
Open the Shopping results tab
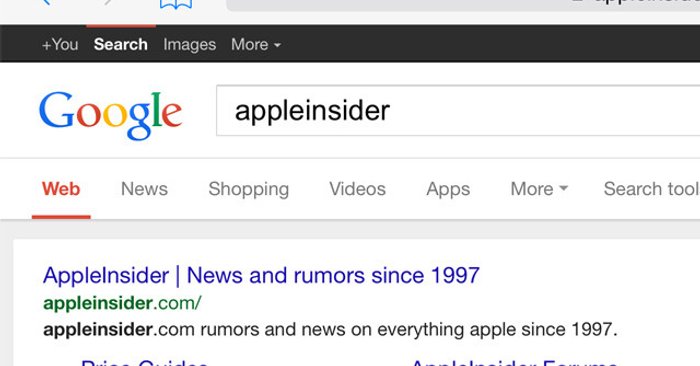pos(249,189)
